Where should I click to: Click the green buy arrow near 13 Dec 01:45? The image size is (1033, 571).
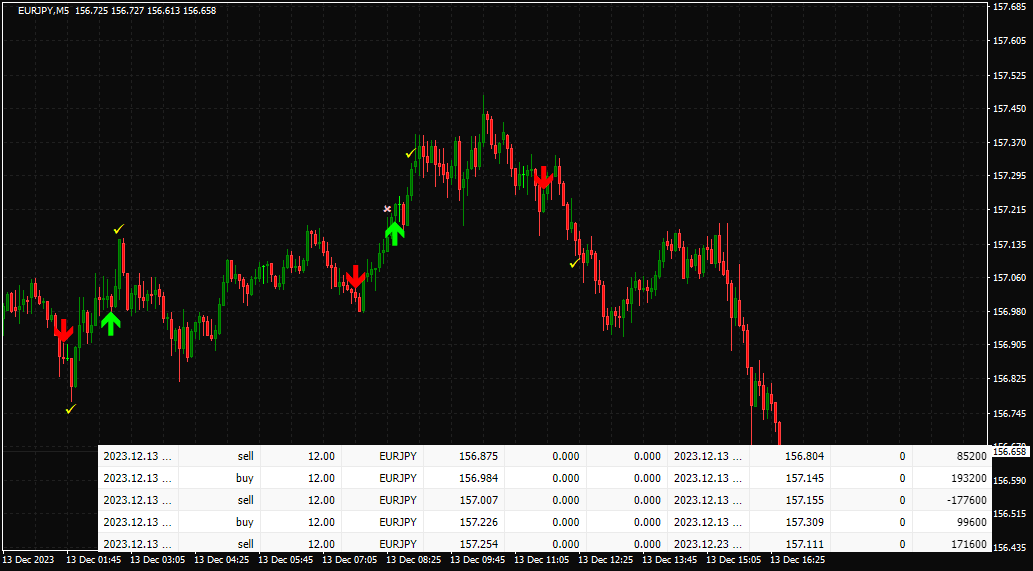click(111, 323)
